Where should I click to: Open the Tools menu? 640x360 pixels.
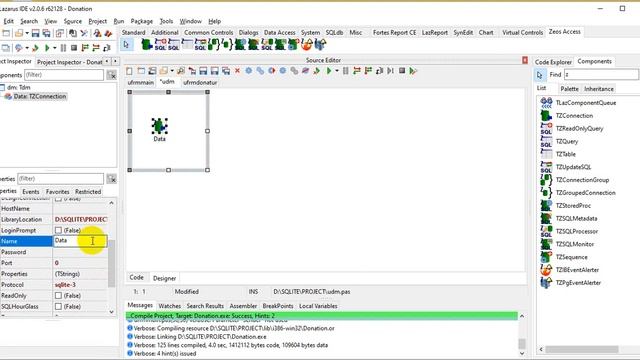click(x=166, y=21)
